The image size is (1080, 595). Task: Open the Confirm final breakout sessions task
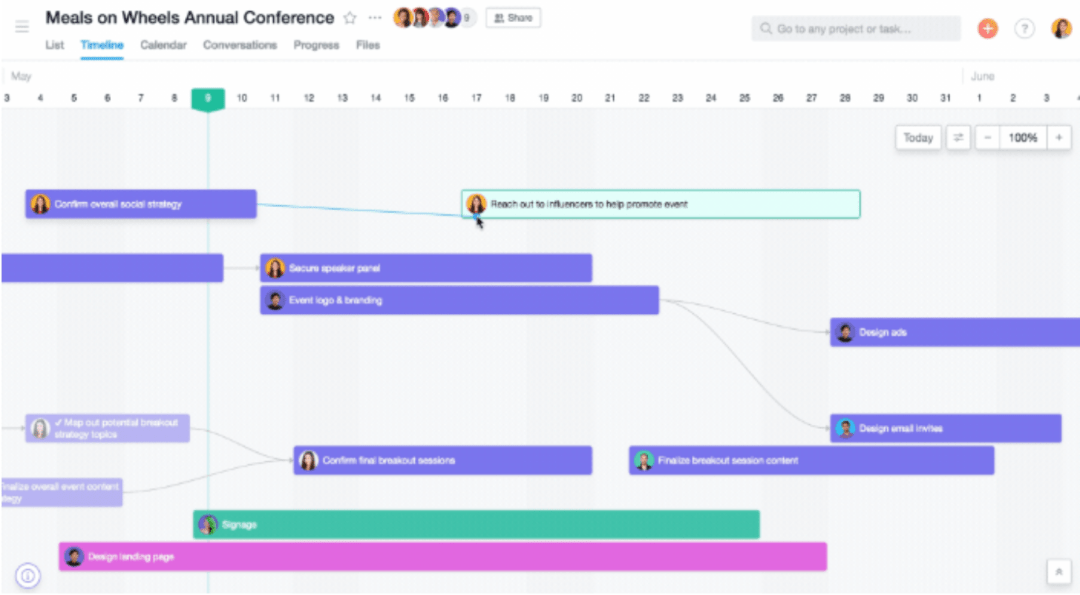click(x=443, y=461)
